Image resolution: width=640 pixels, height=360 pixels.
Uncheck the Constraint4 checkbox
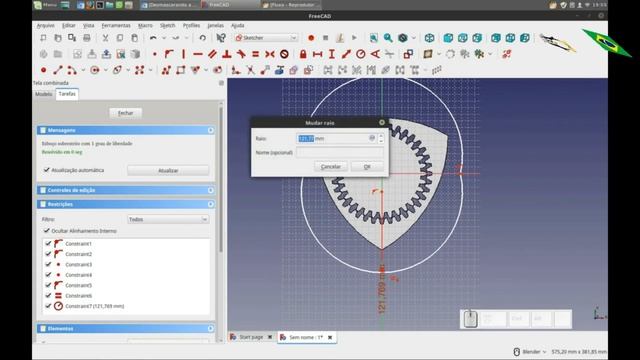[x=48, y=275]
